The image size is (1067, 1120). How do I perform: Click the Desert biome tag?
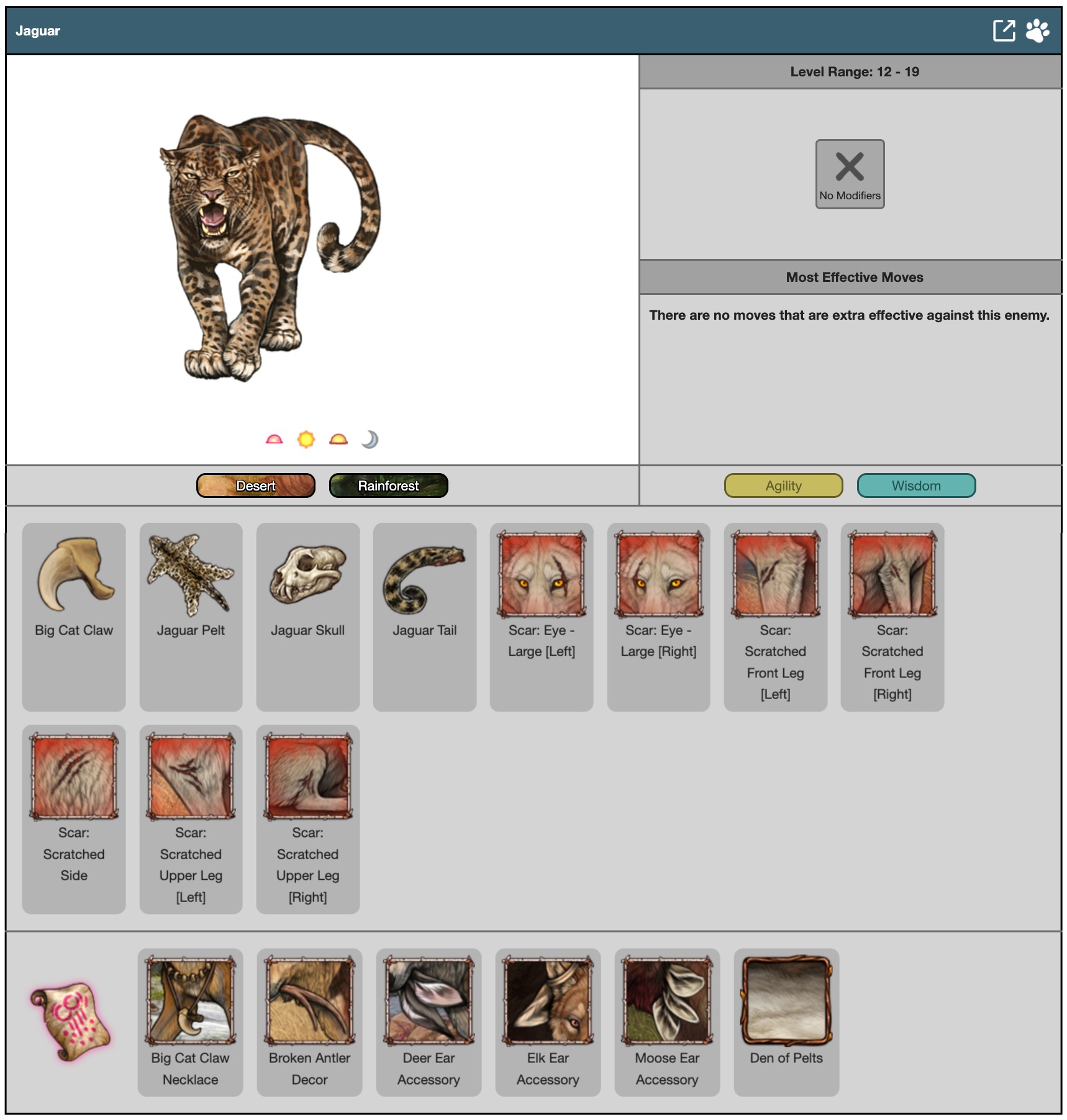256,485
